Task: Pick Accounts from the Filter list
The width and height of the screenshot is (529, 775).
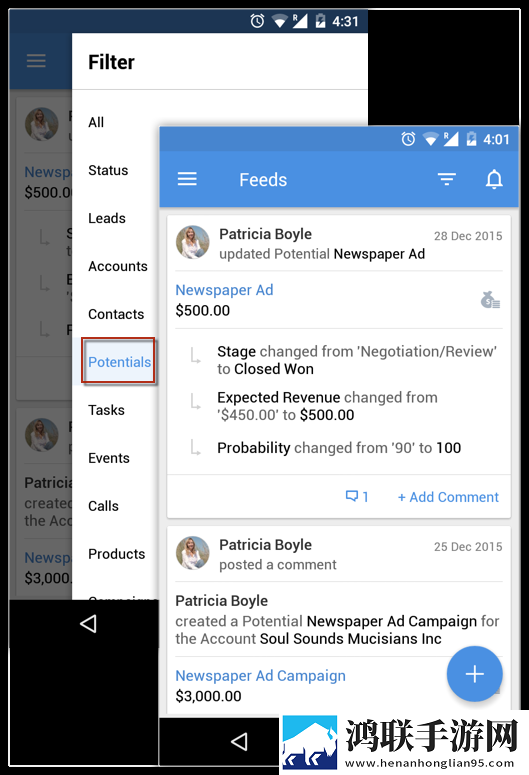Action: pos(118,266)
